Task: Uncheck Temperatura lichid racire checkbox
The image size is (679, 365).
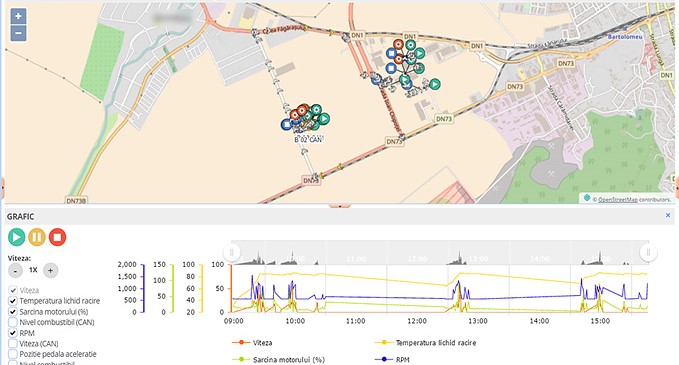Action: tap(13, 301)
